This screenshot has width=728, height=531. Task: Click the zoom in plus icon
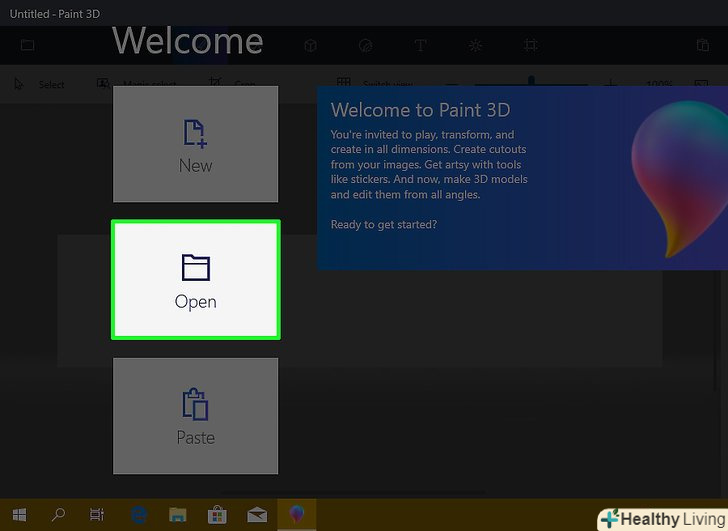(x=611, y=83)
